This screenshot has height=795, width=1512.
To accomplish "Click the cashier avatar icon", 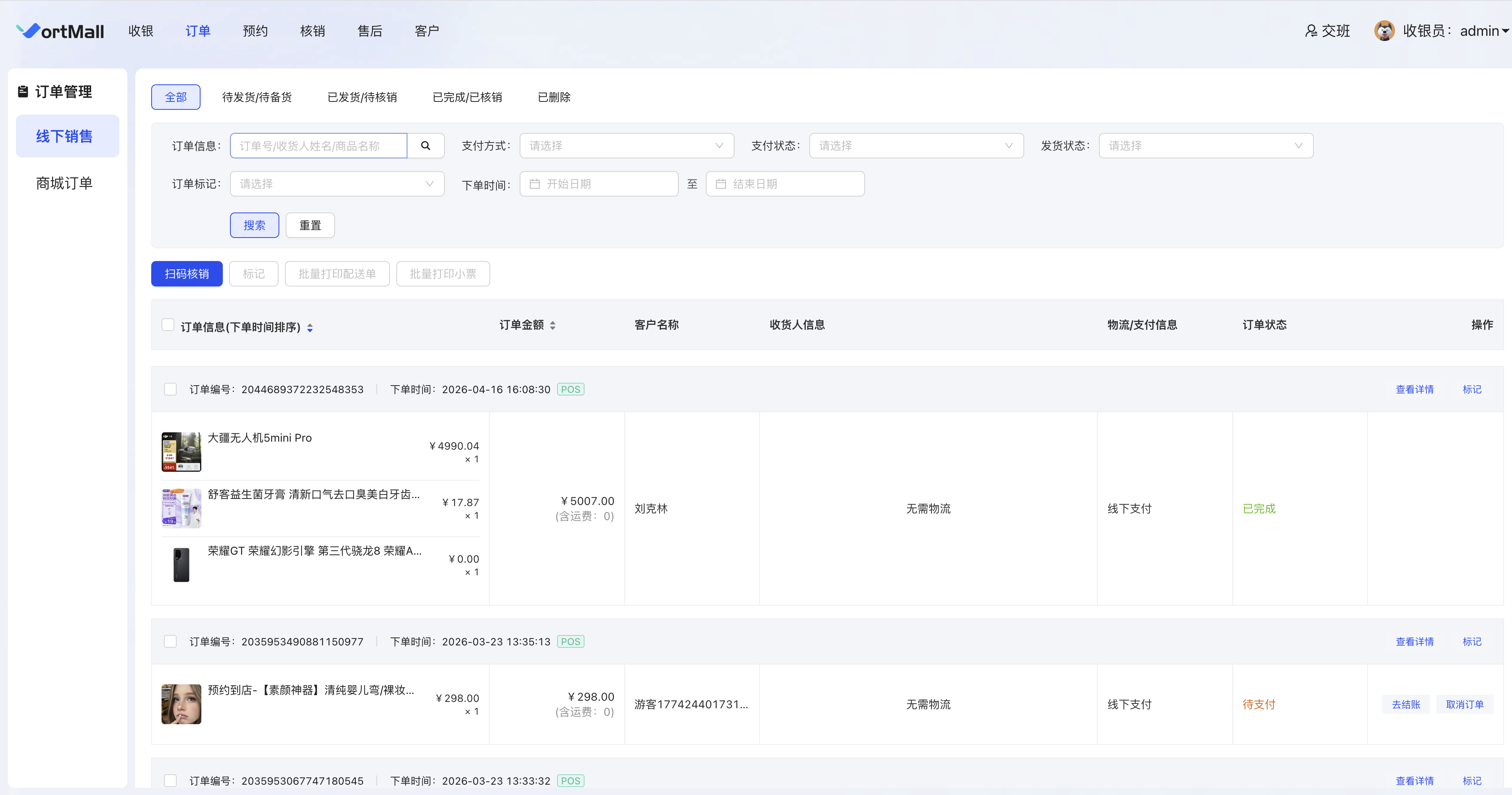I will (1384, 31).
